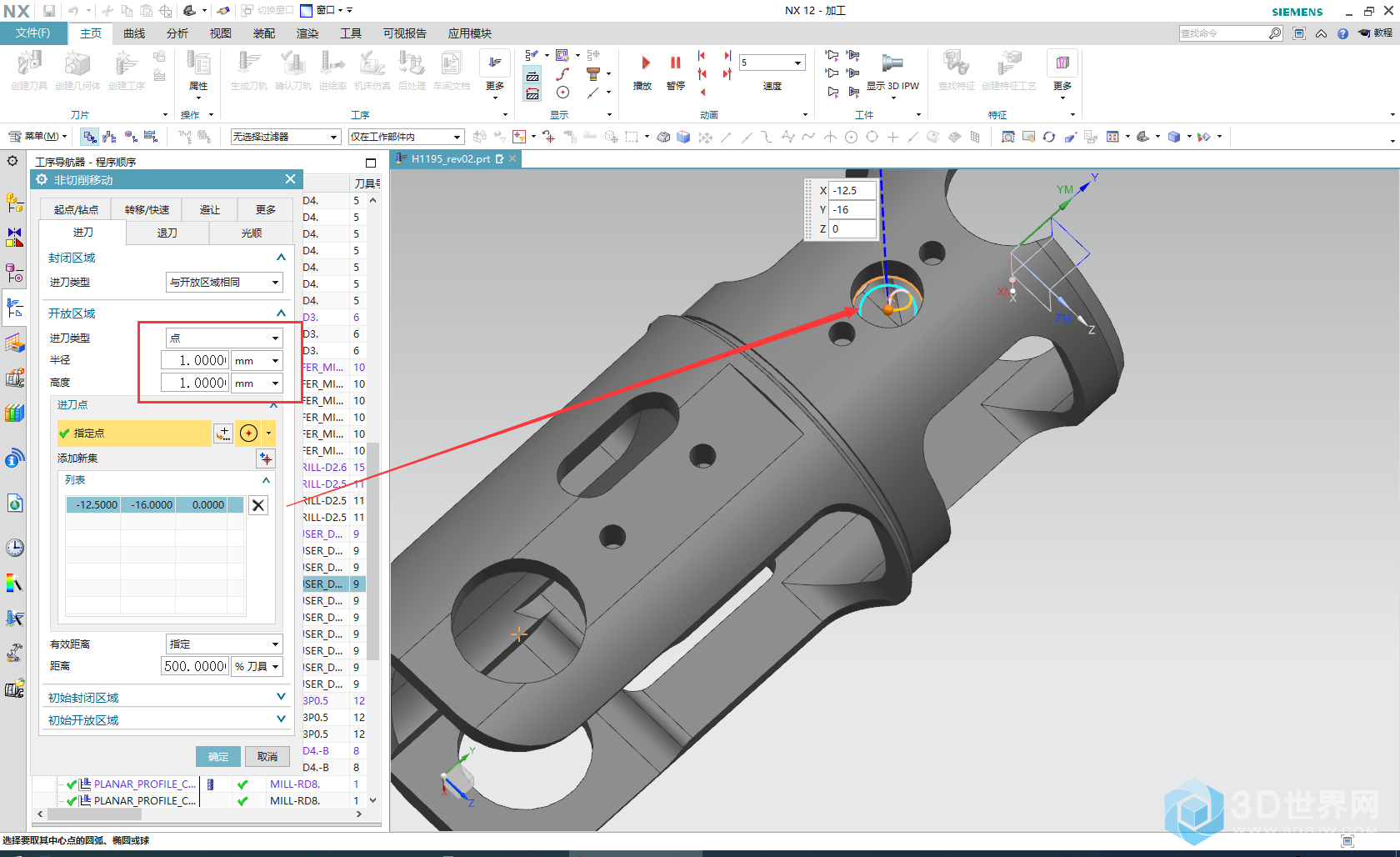1400x857 pixels.
Task: Click the Machining Method View icon
Action: (x=151, y=137)
